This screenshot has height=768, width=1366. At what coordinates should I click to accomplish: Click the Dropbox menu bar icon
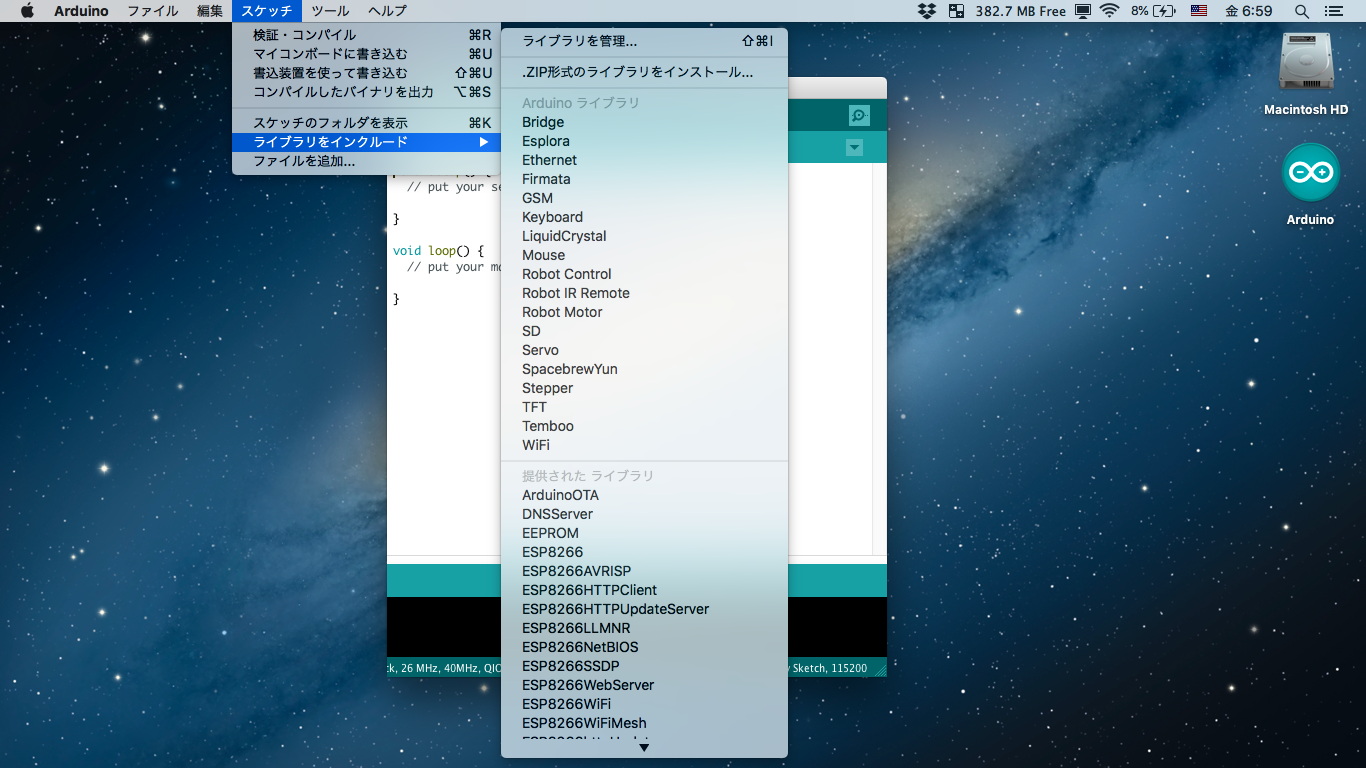pos(927,11)
